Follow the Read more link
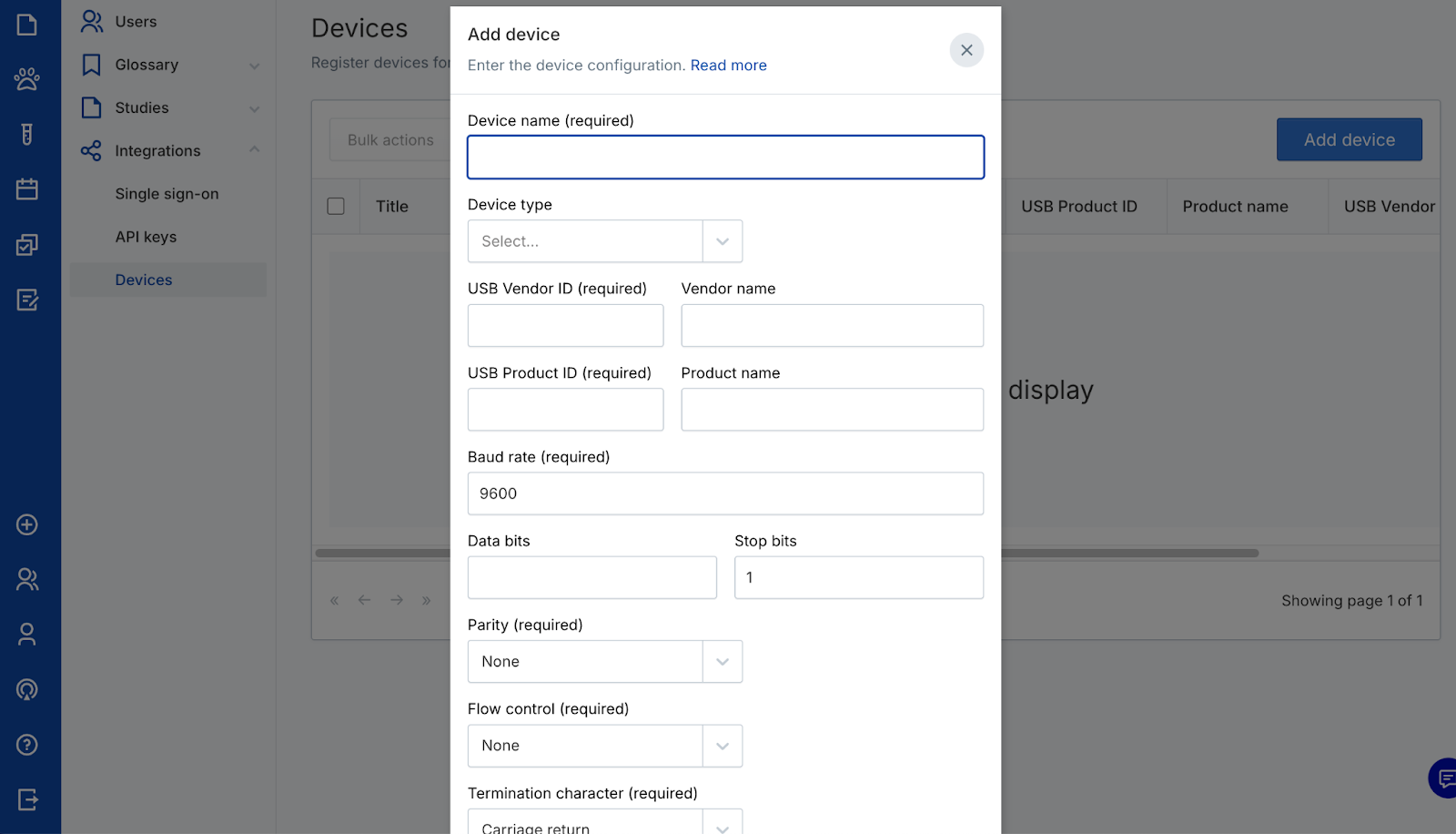The height and width of the screenshot is (834, 1456). click(728, 66)
